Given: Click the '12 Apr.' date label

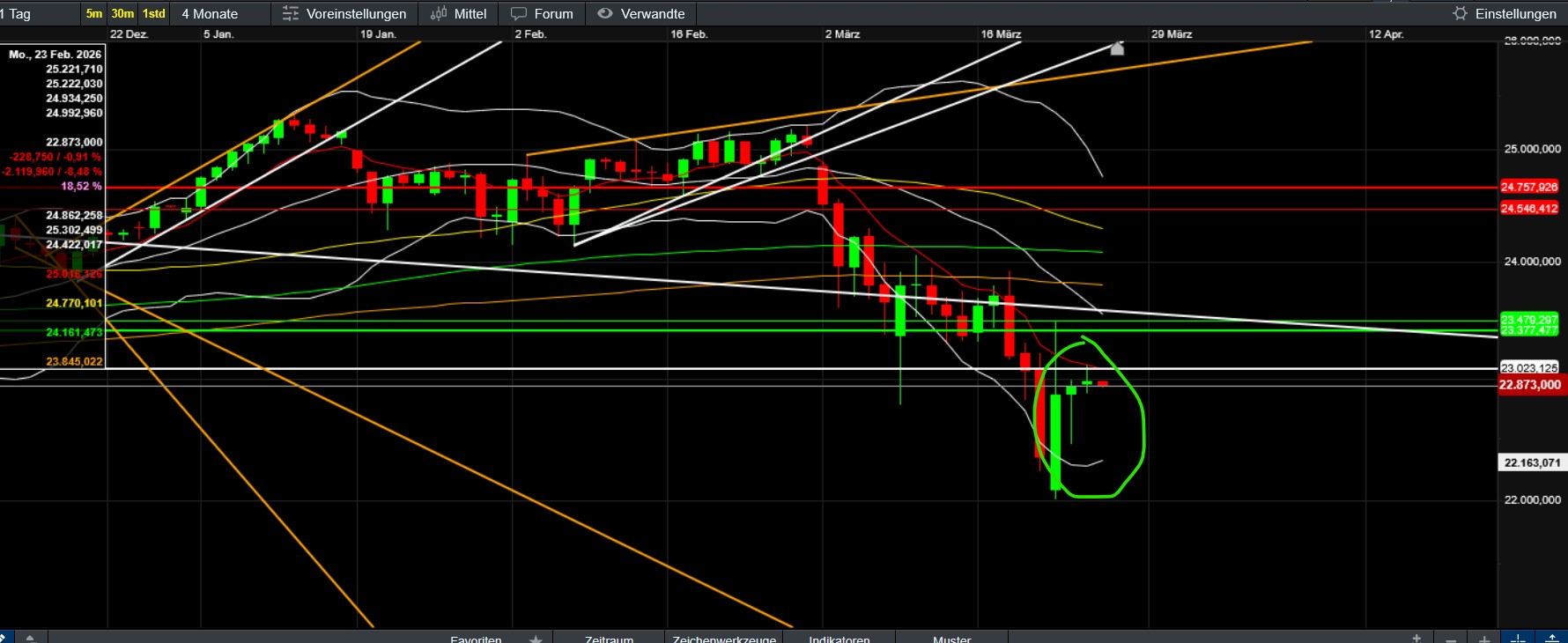Looking at the screenshot, I should (x=1386, y=34).
